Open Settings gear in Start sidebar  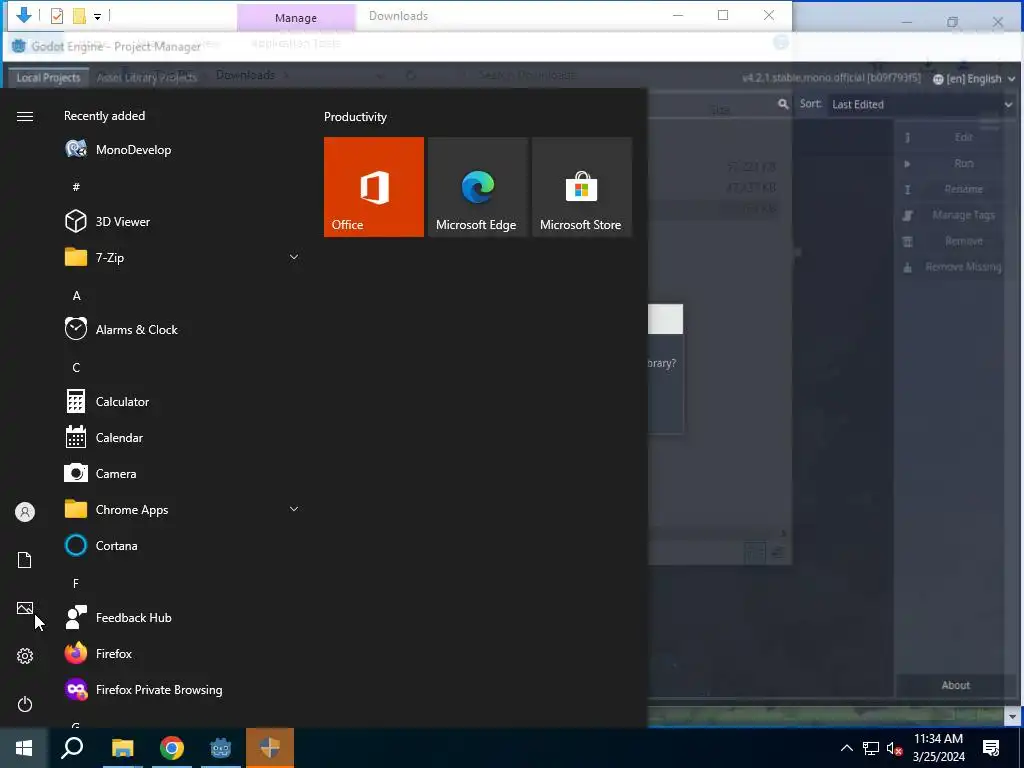click(x=25, y=656)
